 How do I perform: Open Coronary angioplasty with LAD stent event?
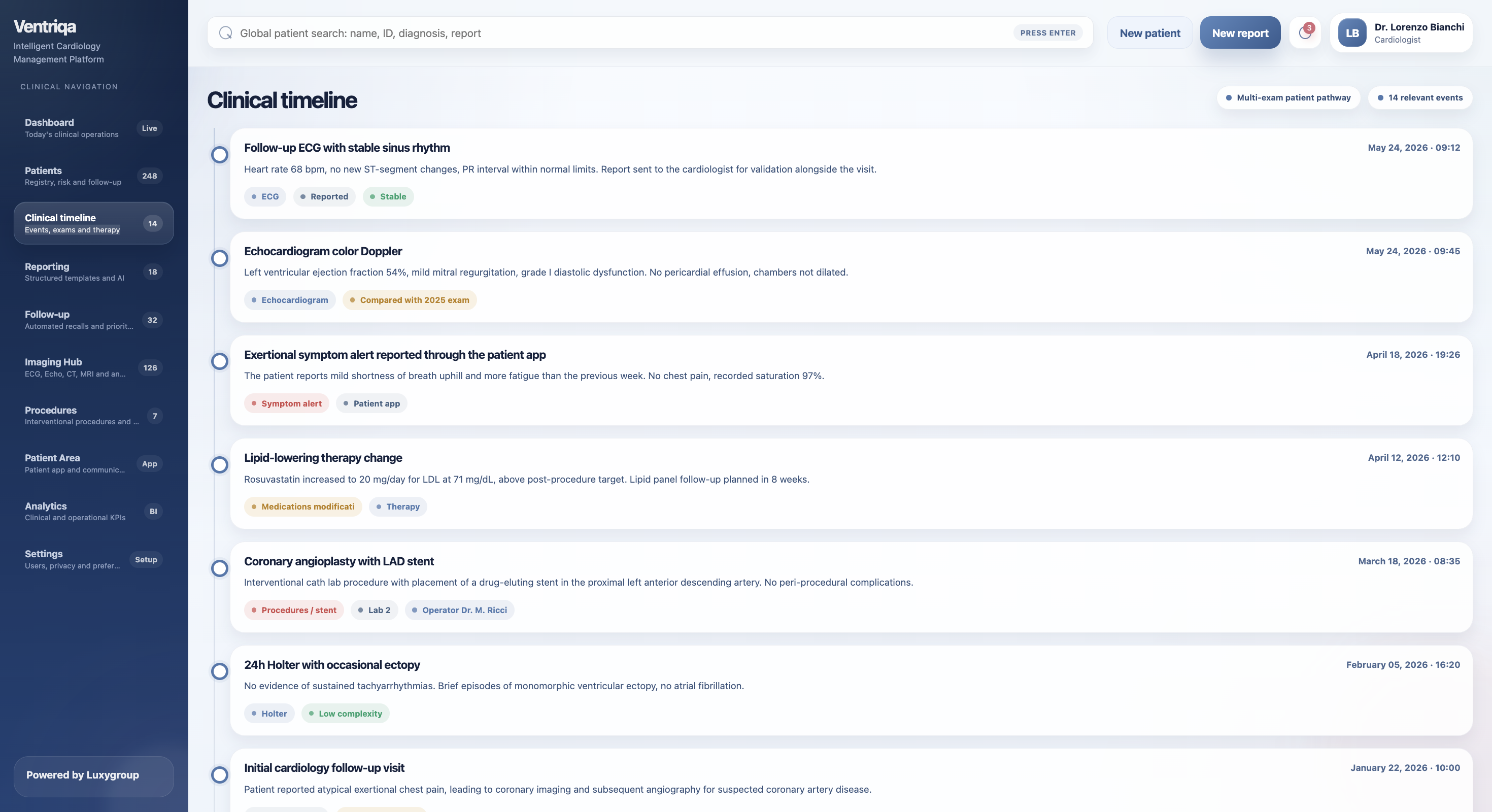tap(339, 561)
